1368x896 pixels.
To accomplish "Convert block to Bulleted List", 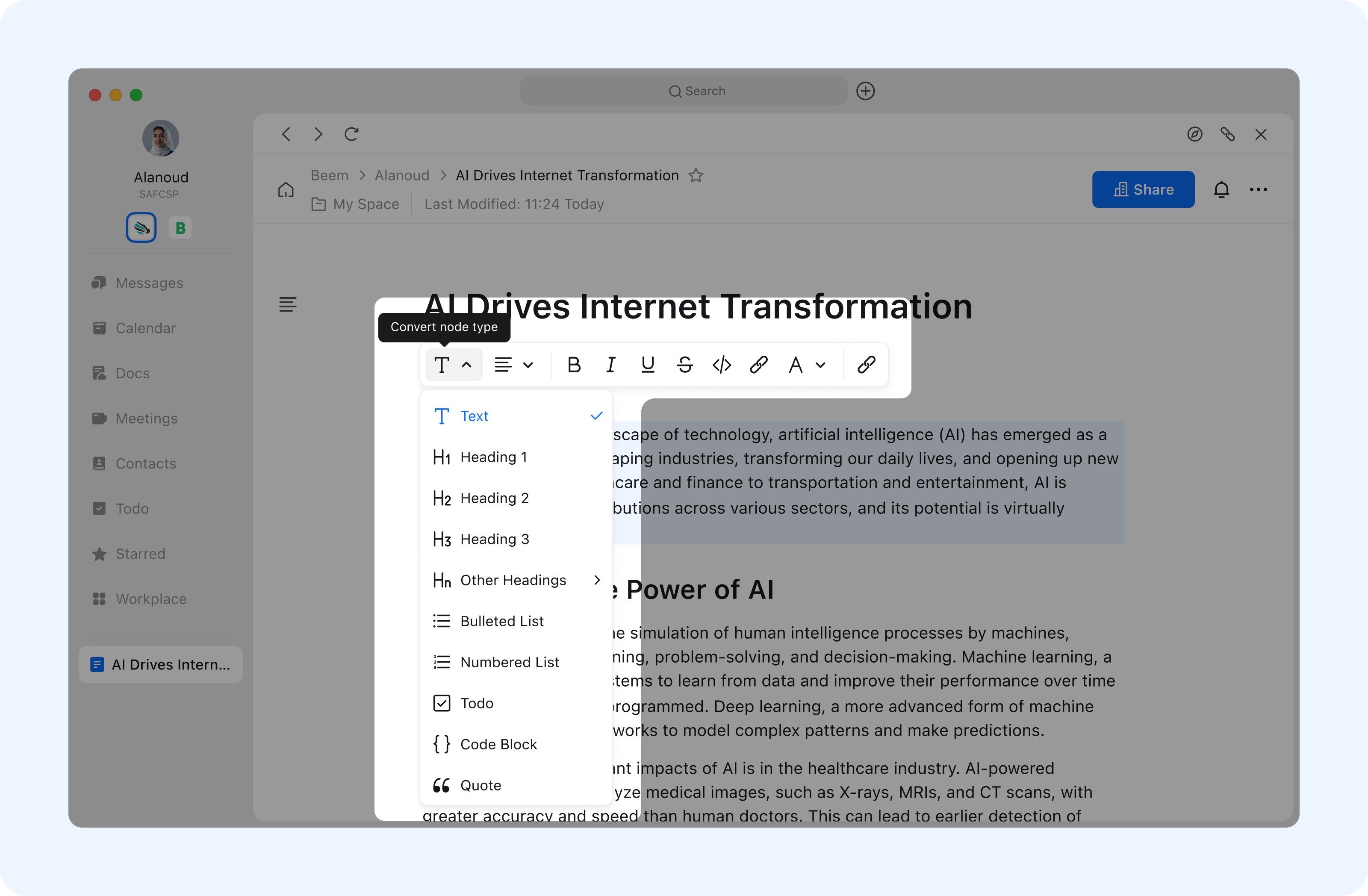I will pyautogui.click(x=502, y=621).
